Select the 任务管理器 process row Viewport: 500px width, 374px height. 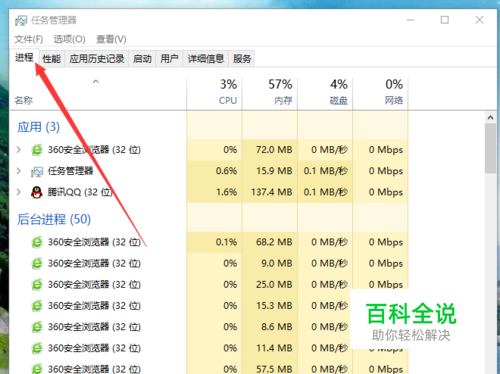click(x=208, y=171)
